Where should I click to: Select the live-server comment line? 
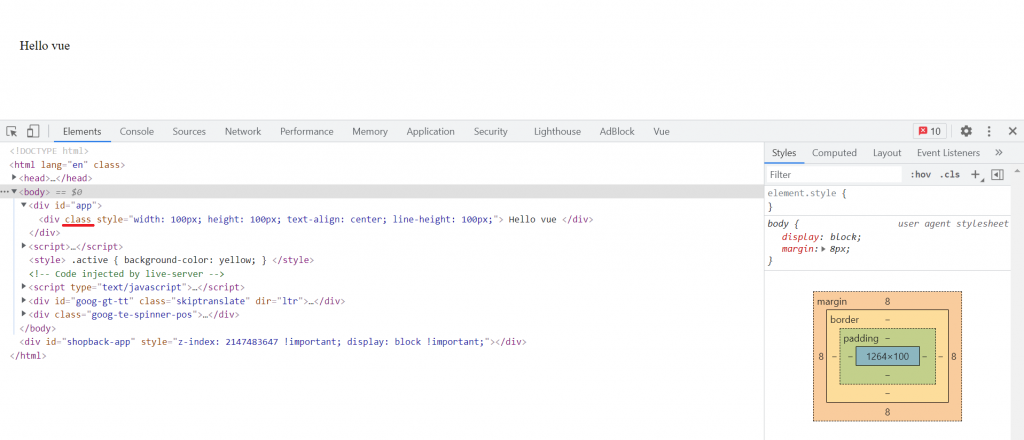coord(127,274)
